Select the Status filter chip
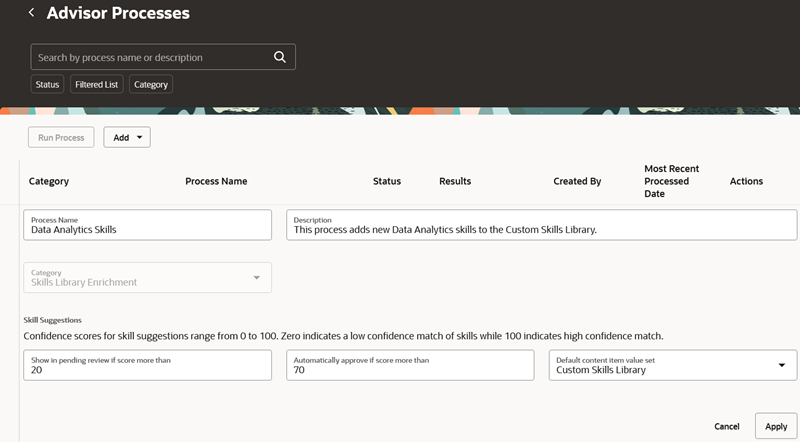Image resolution: width=800 pixels, height=442 pixels. (48, 85)
